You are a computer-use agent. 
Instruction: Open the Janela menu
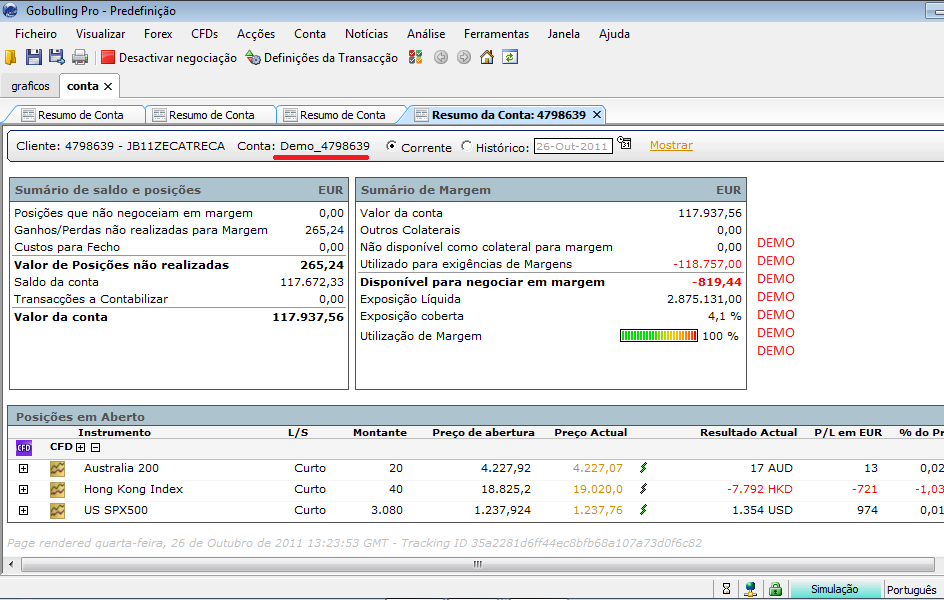click(x=564, y=34)
